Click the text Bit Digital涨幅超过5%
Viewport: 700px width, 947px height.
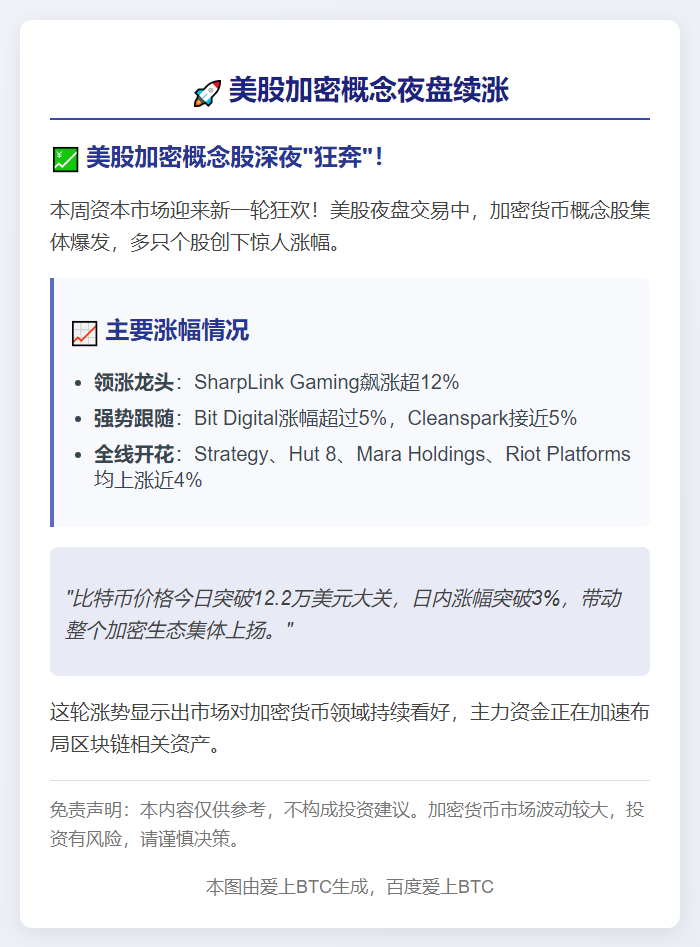coord(290,418)
